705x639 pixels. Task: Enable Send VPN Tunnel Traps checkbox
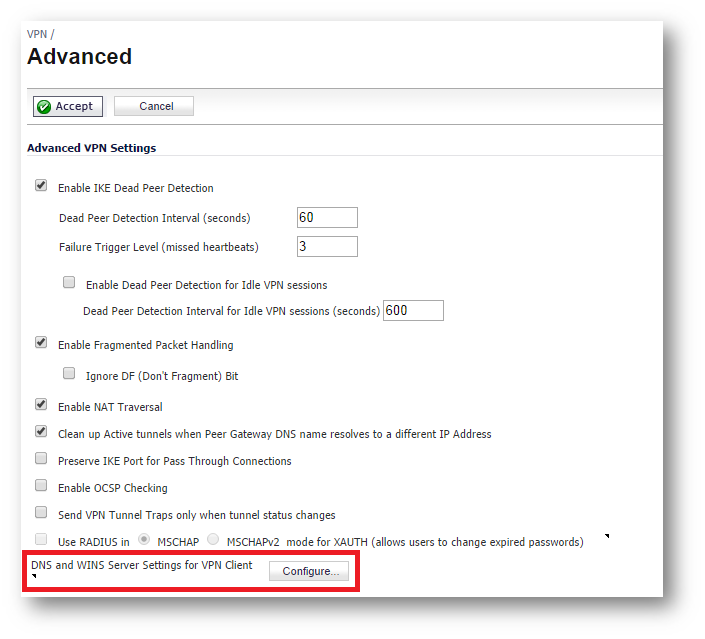[x=41, y=513]
